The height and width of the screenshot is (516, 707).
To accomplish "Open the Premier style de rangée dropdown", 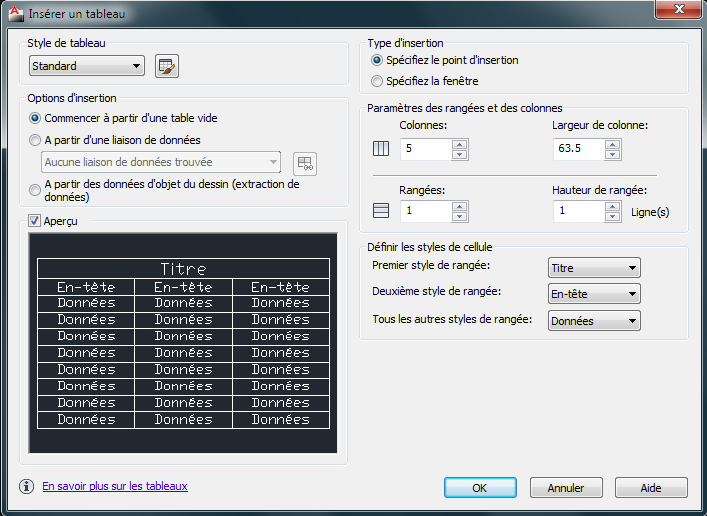I will 594,268.
